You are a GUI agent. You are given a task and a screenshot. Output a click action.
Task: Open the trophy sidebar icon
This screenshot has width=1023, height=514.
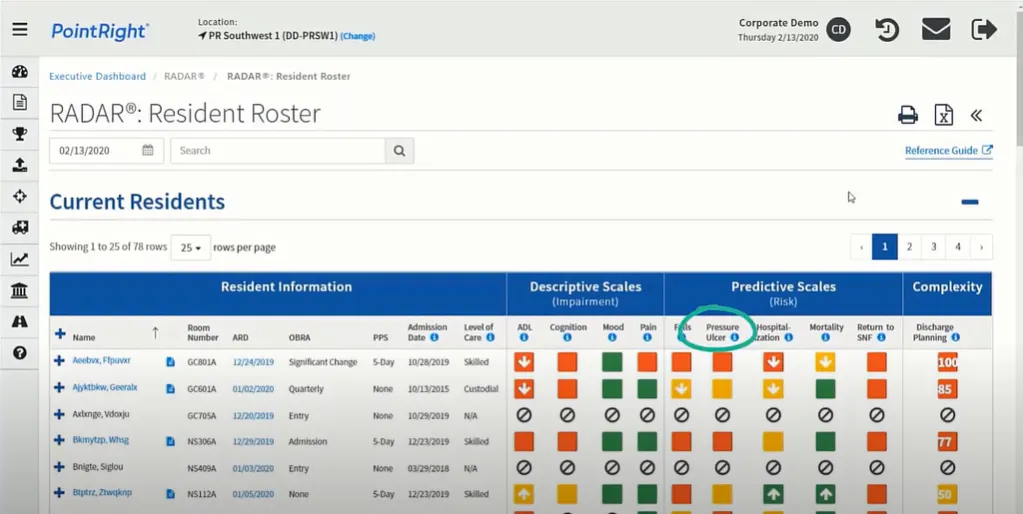[20, 134]
